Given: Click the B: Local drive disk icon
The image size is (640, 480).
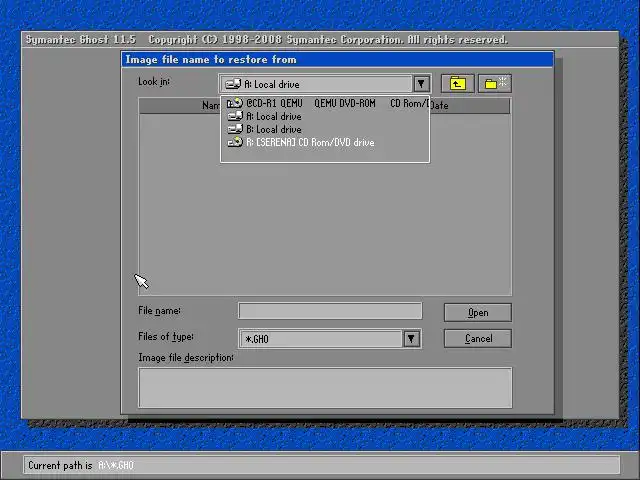Looking at the screenshot, I should point(235,129).
